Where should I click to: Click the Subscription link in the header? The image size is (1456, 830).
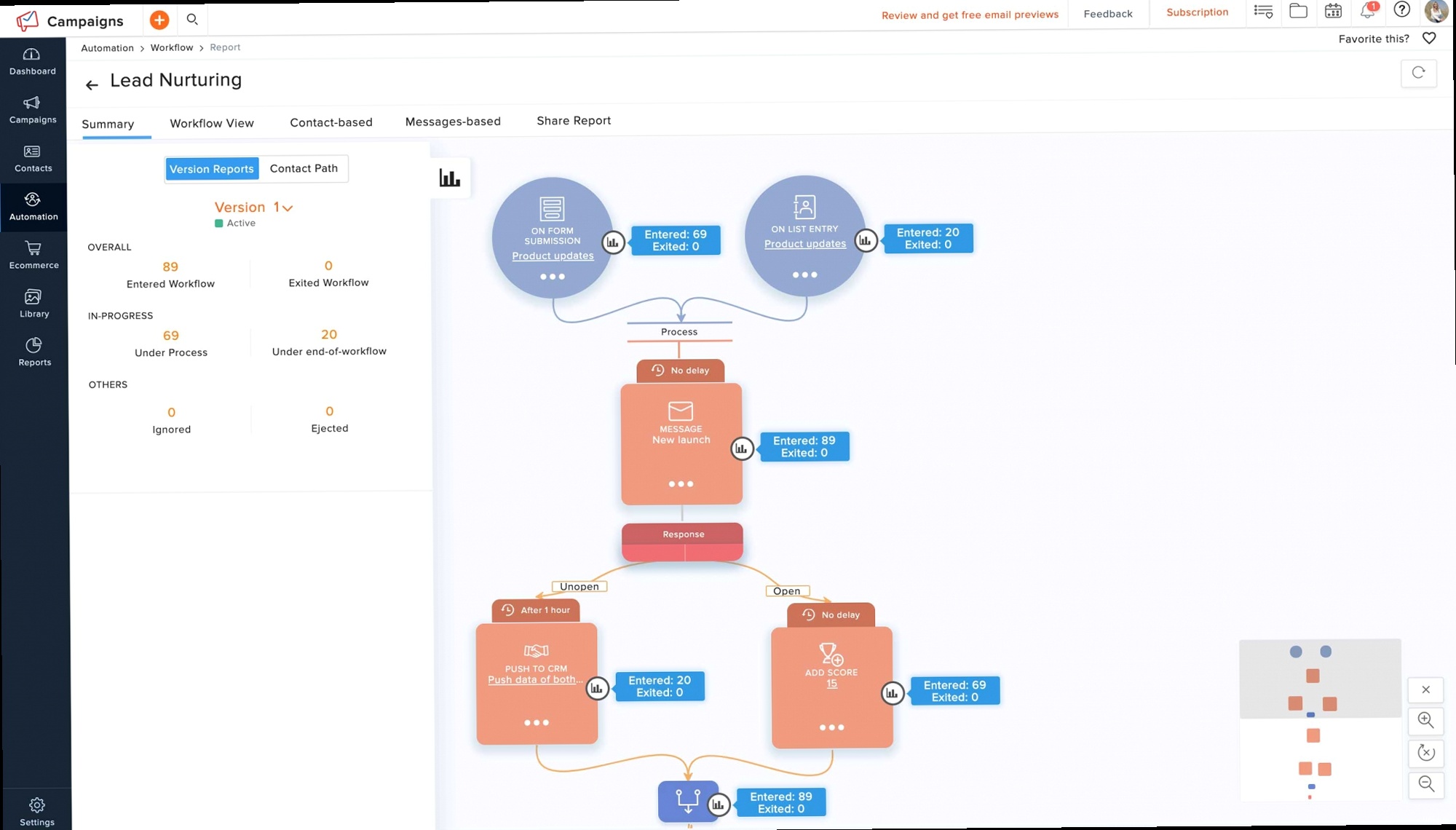[1197, 12]
